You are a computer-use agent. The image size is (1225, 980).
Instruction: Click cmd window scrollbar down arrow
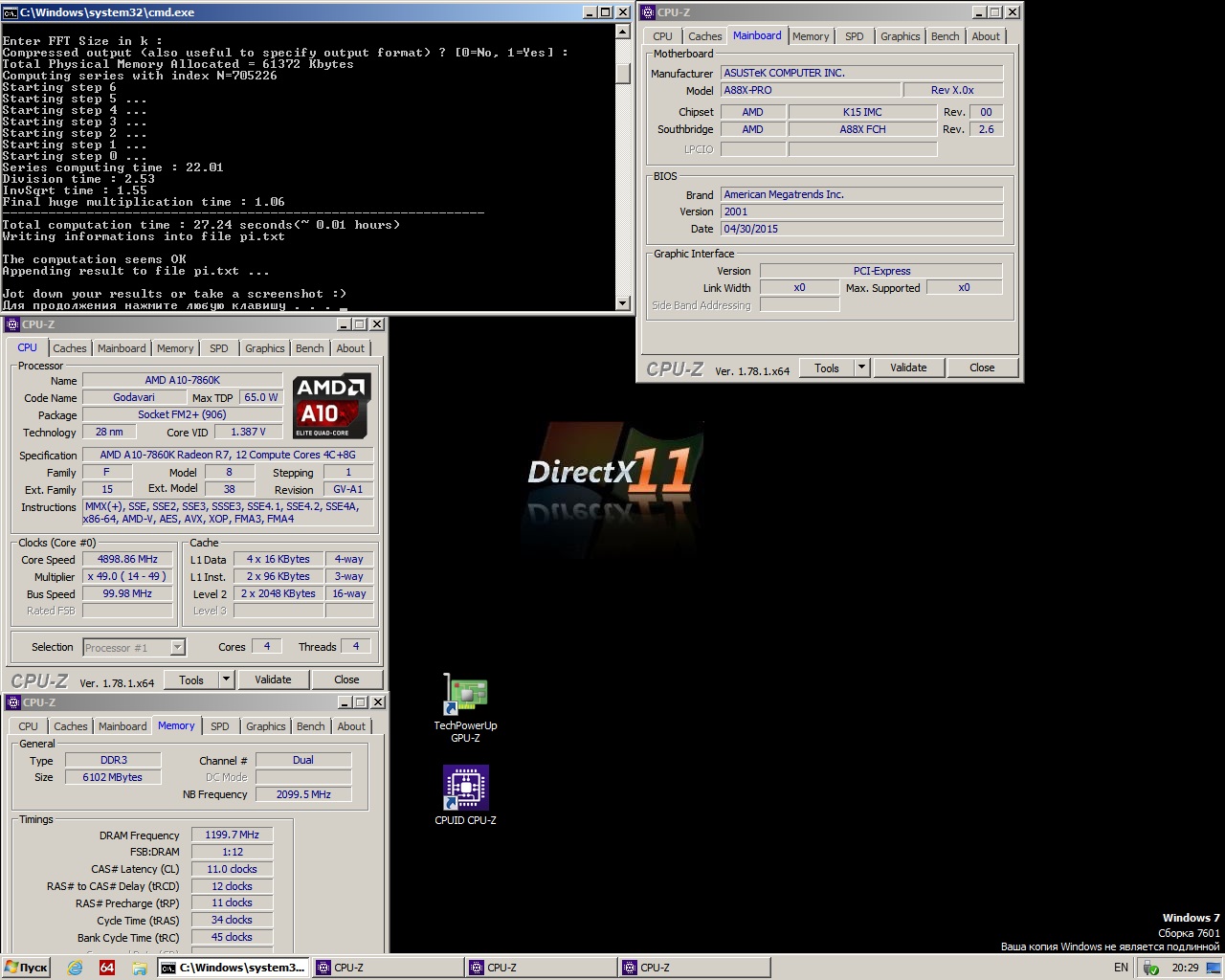click(623, 303)
